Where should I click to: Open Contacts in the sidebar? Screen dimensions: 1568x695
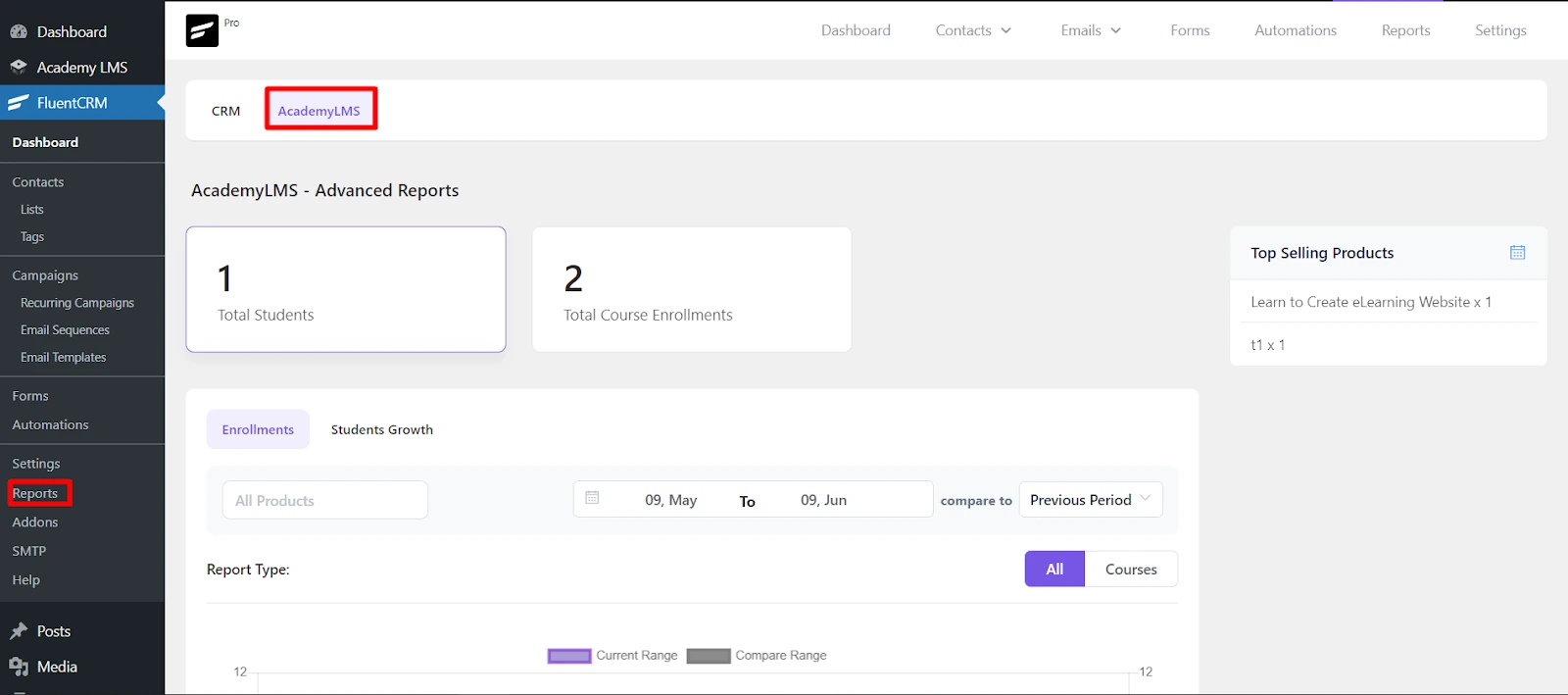click(x=38, y=182)
